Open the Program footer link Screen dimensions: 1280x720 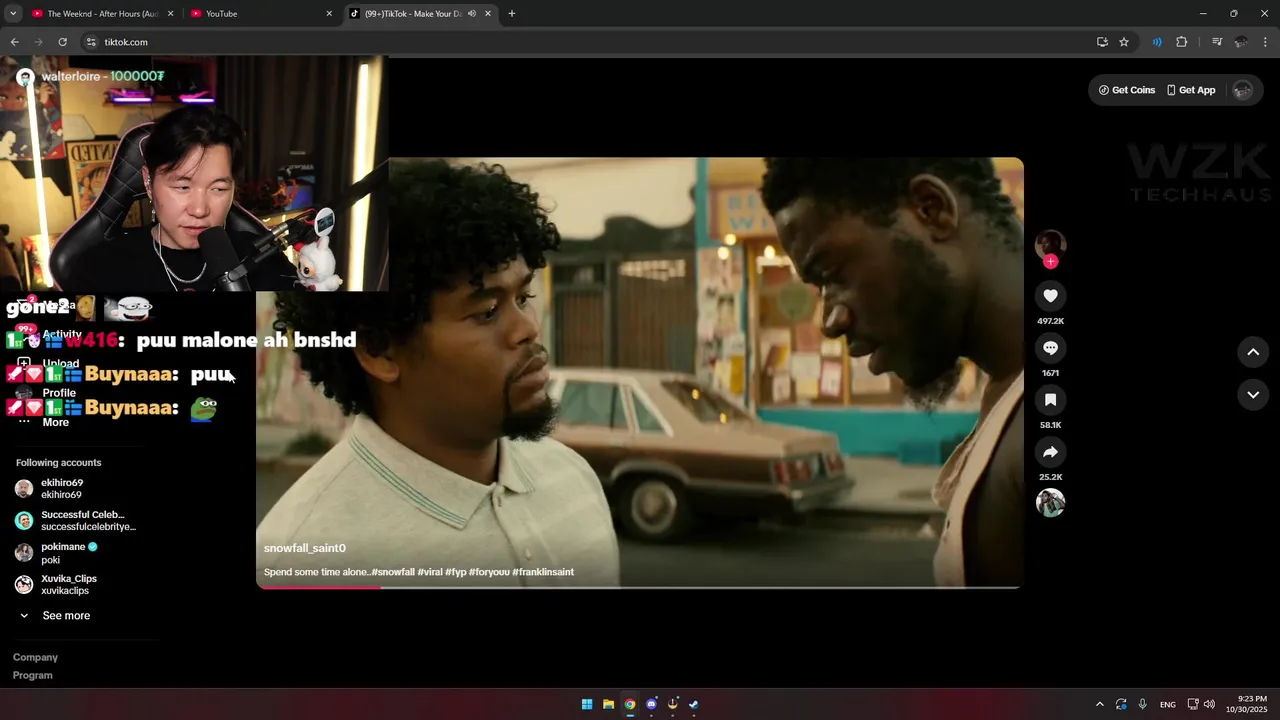(33, 675)
